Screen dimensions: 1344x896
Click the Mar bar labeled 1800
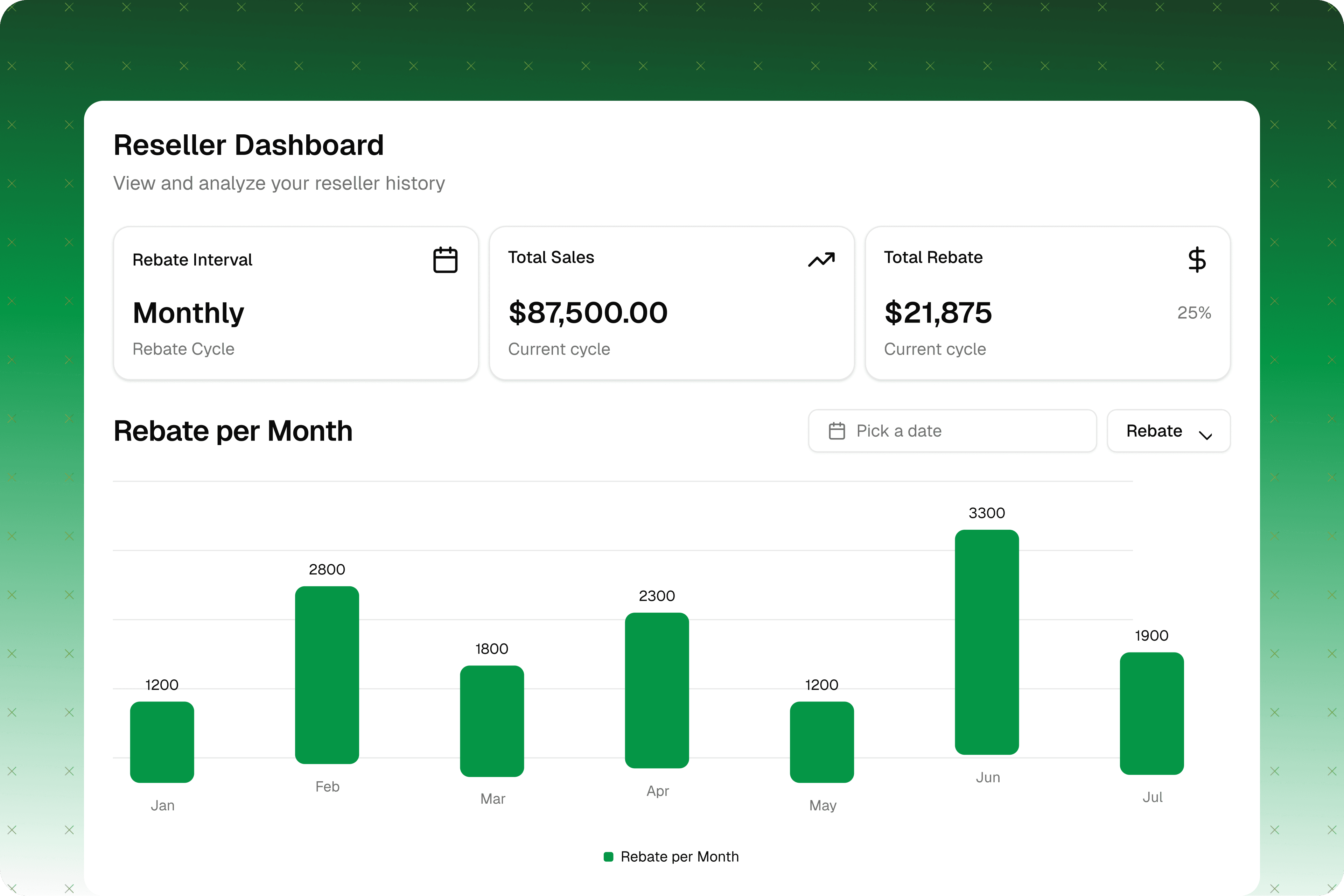(492, 721)
